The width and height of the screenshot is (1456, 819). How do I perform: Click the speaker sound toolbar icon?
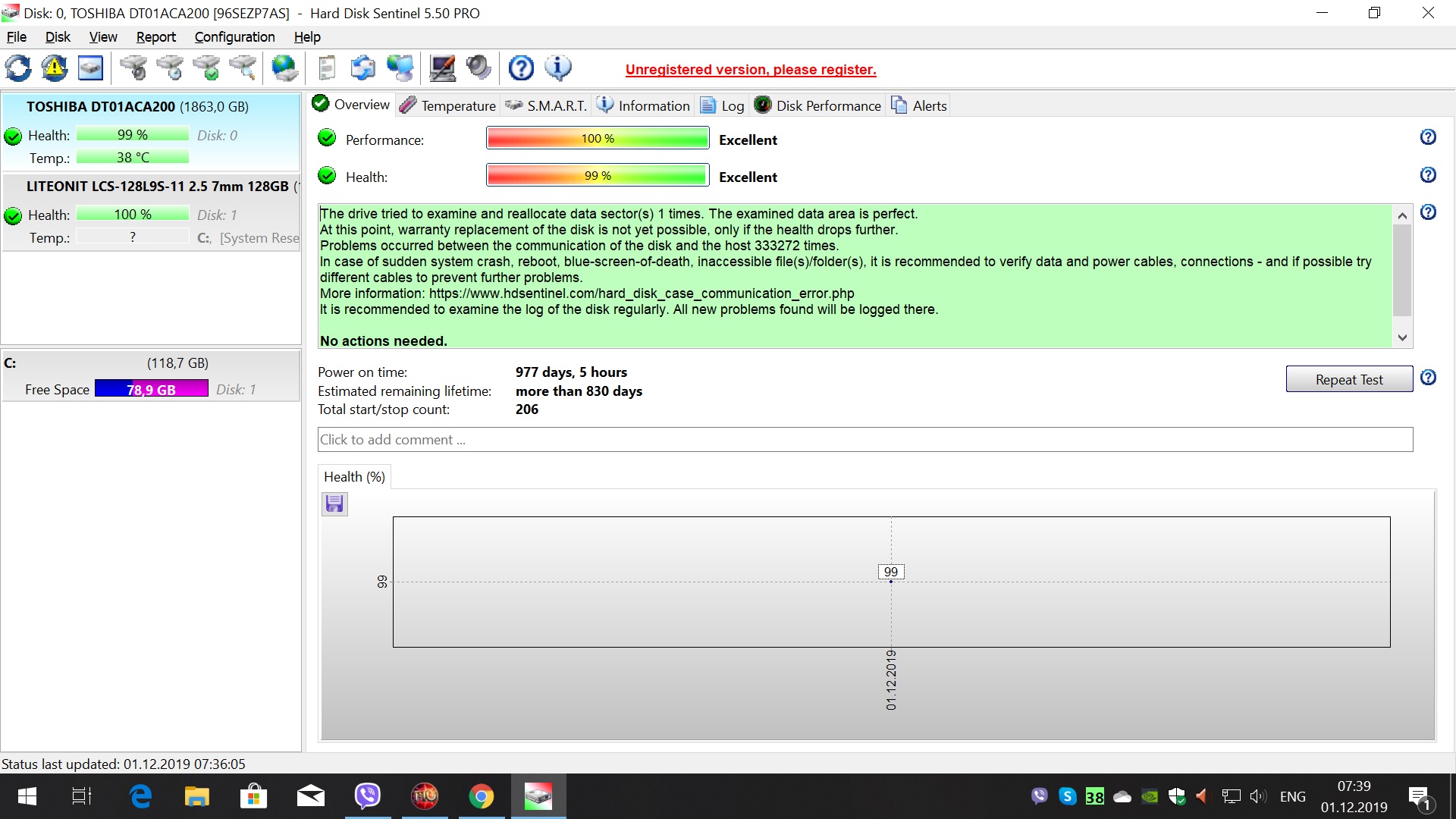pos(479,69)
